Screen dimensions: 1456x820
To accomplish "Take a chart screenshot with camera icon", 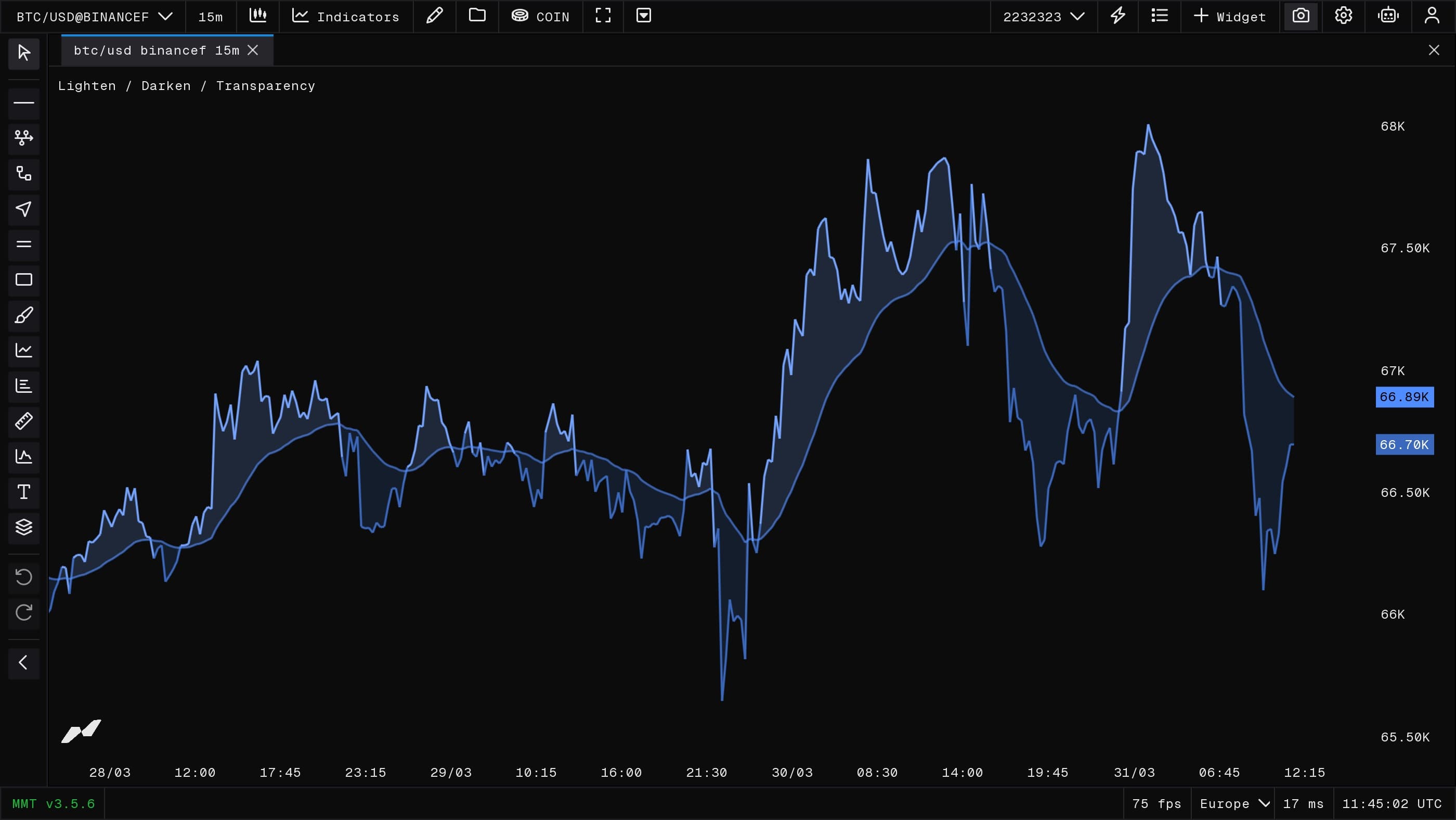I will (x=1301, y=16).
